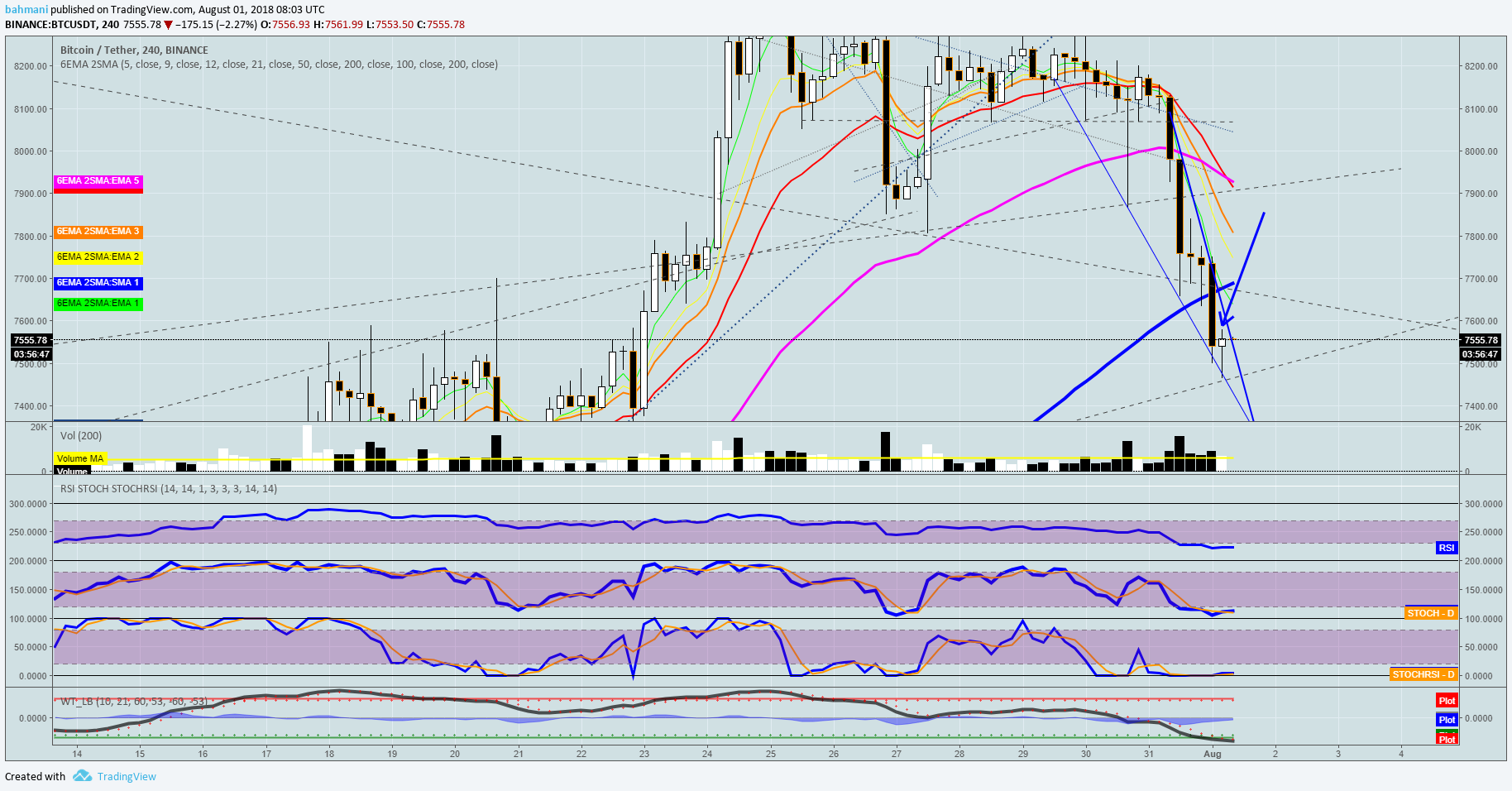Click the TradingView cloud logo icon
The height and width of the screenshot is (791, 1512).
pos(82,776)
